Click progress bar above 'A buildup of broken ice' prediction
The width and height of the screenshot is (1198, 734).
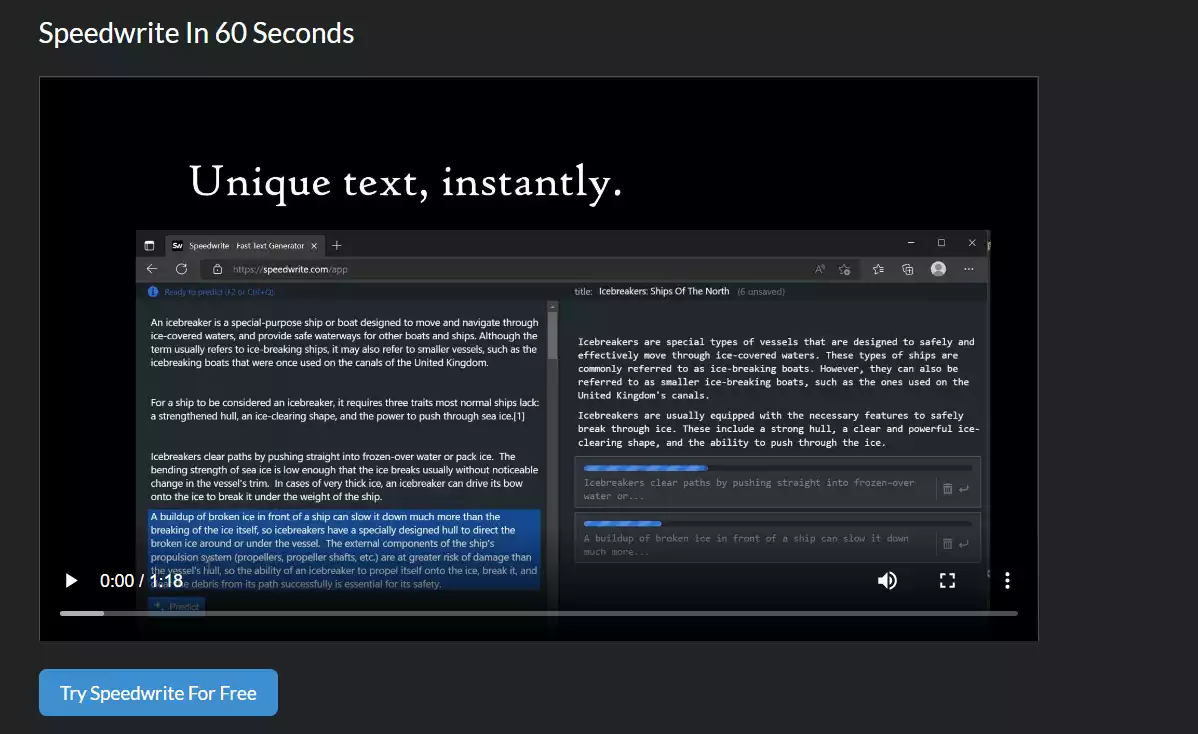tap(777, 524)
